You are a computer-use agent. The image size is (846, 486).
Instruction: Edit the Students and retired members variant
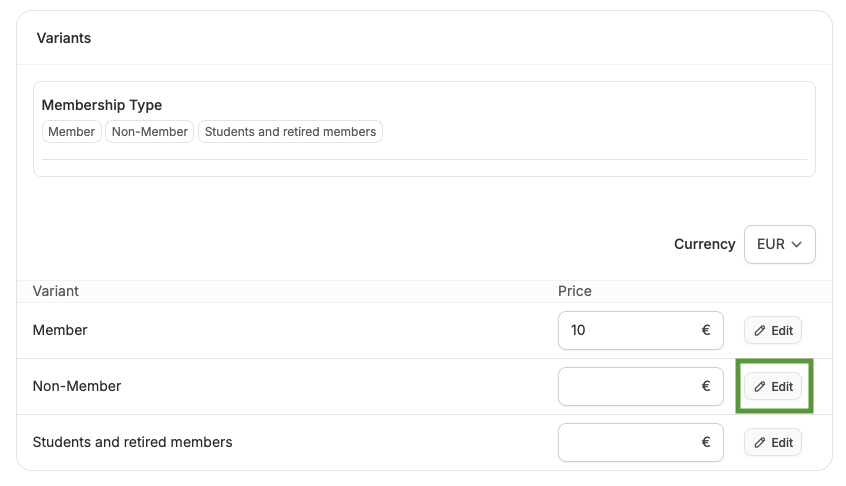point(773,443)
